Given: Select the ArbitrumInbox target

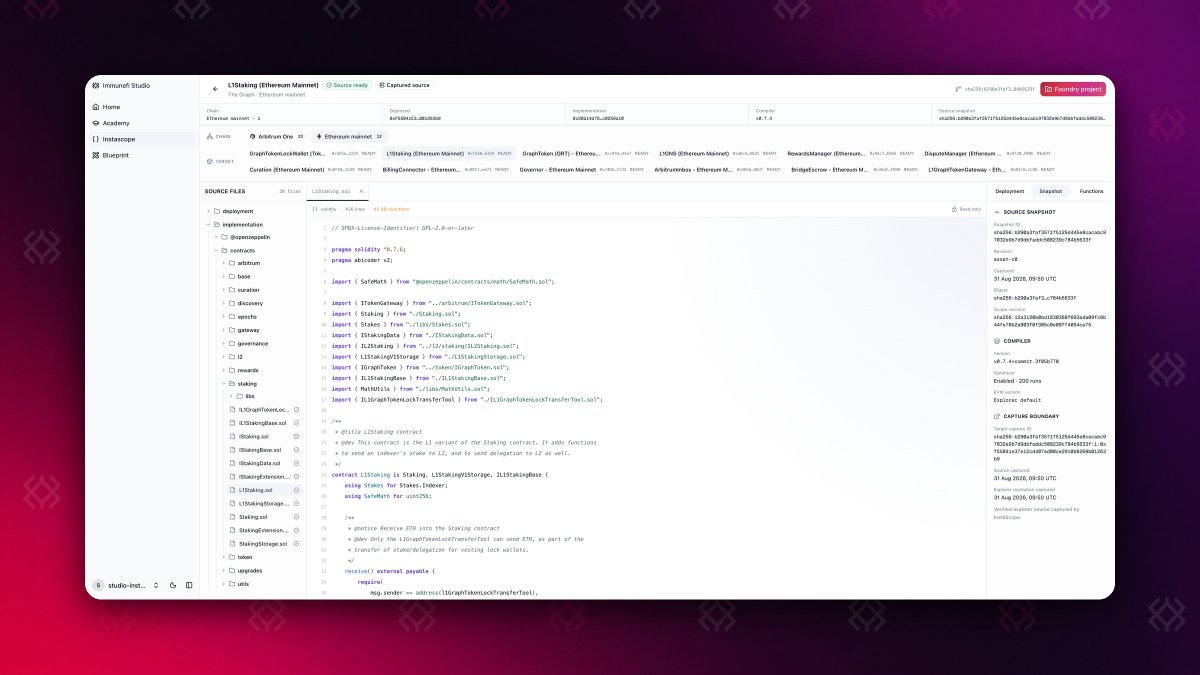Looking at the screenshot, I should pyautogui.click(x=718, y=170).
